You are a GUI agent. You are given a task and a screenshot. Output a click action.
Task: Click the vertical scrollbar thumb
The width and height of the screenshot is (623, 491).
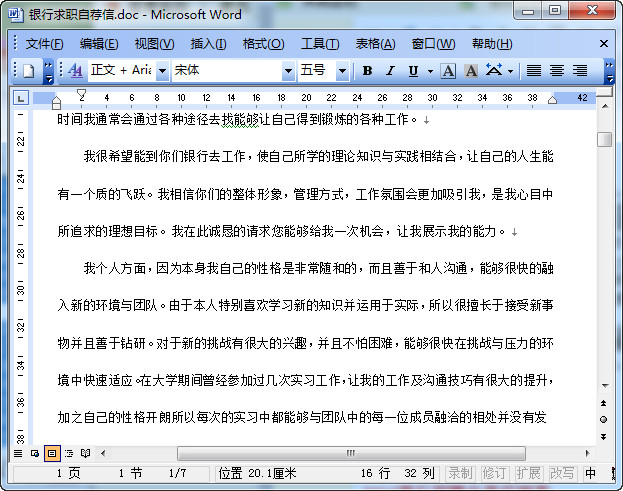tap(605, 139)
